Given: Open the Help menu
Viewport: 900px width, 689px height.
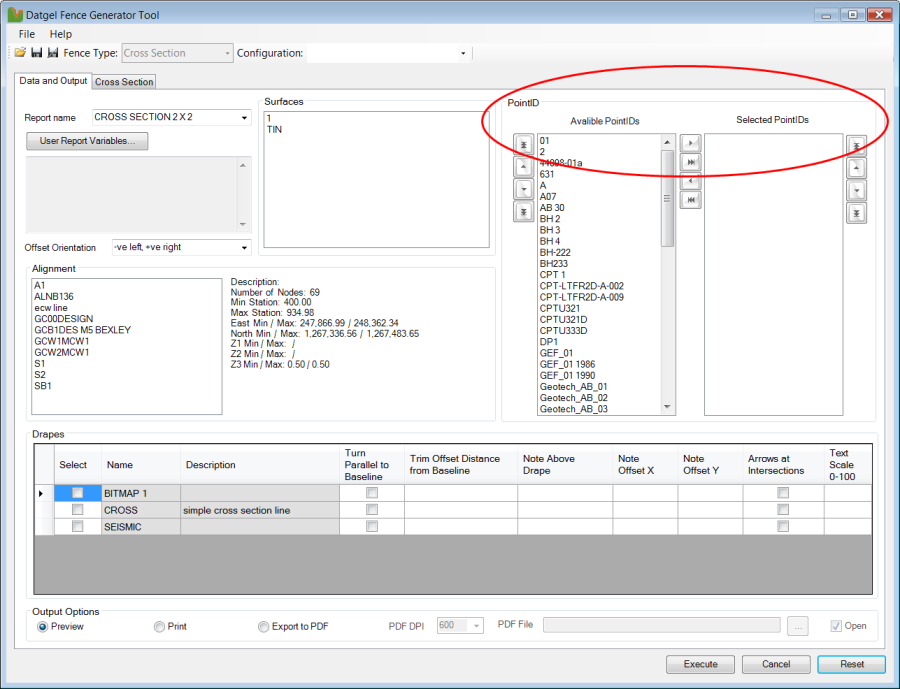Looking at the screenshot, I should (61, 34).
